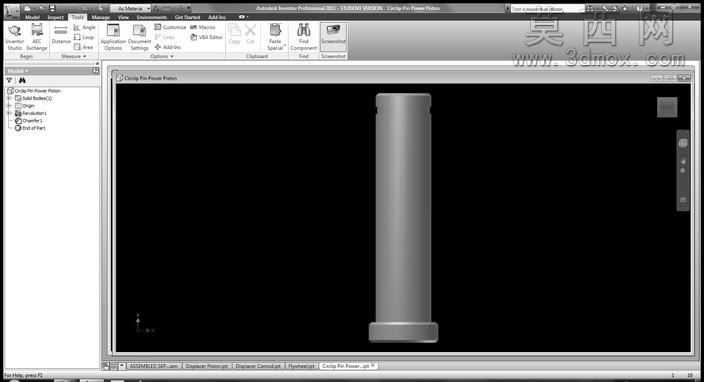Open the Add-Ins manager
704x382 pixels.
(x=168, y=47)
